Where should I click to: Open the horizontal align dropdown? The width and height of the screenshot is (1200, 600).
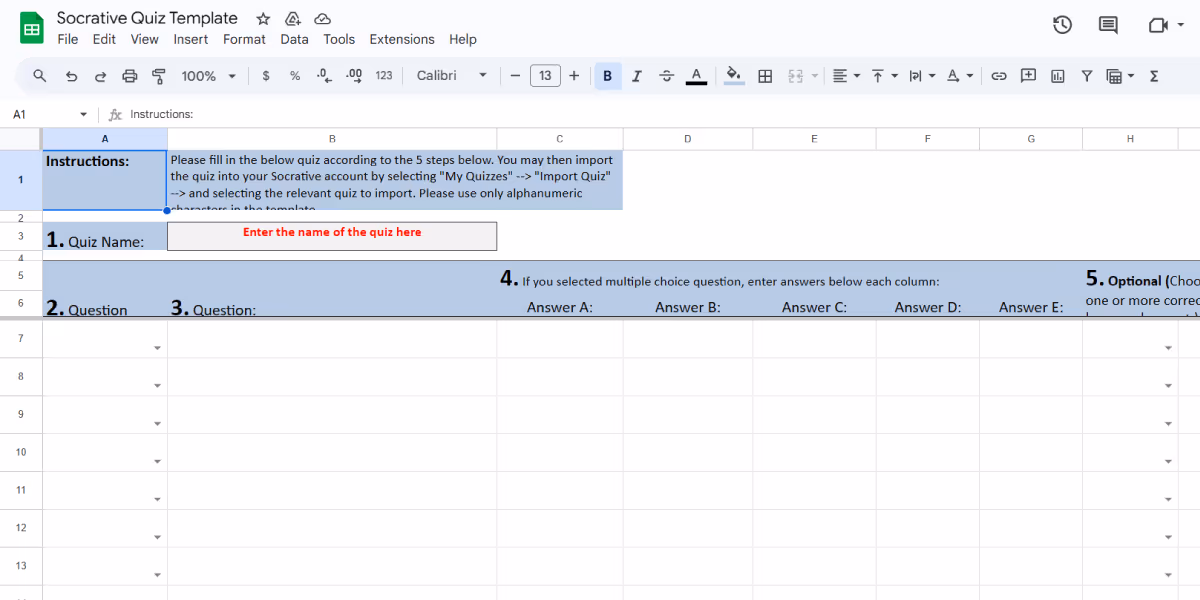coord(846,75)
